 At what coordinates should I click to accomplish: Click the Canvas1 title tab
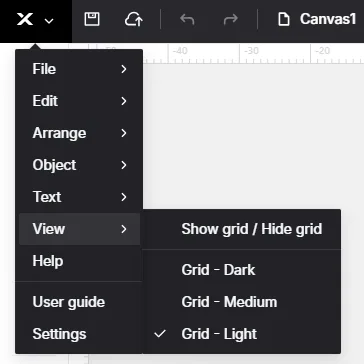[328, 19]
